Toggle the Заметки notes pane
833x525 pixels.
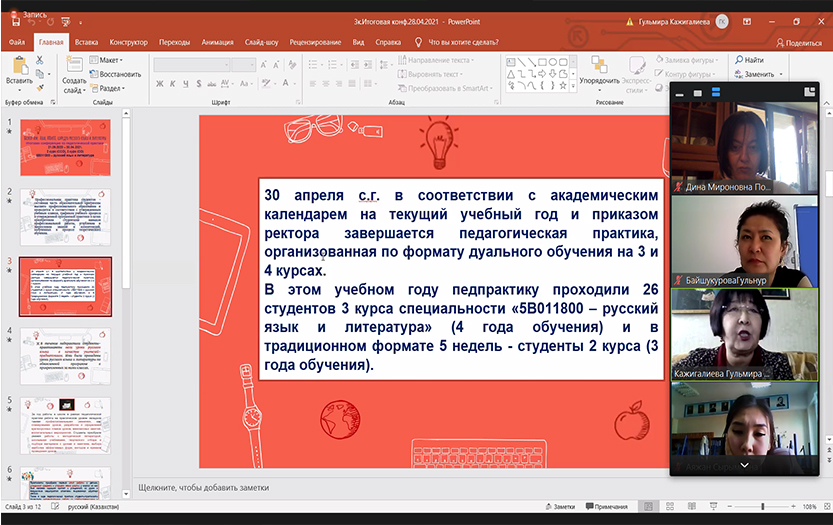click(558, 507)
